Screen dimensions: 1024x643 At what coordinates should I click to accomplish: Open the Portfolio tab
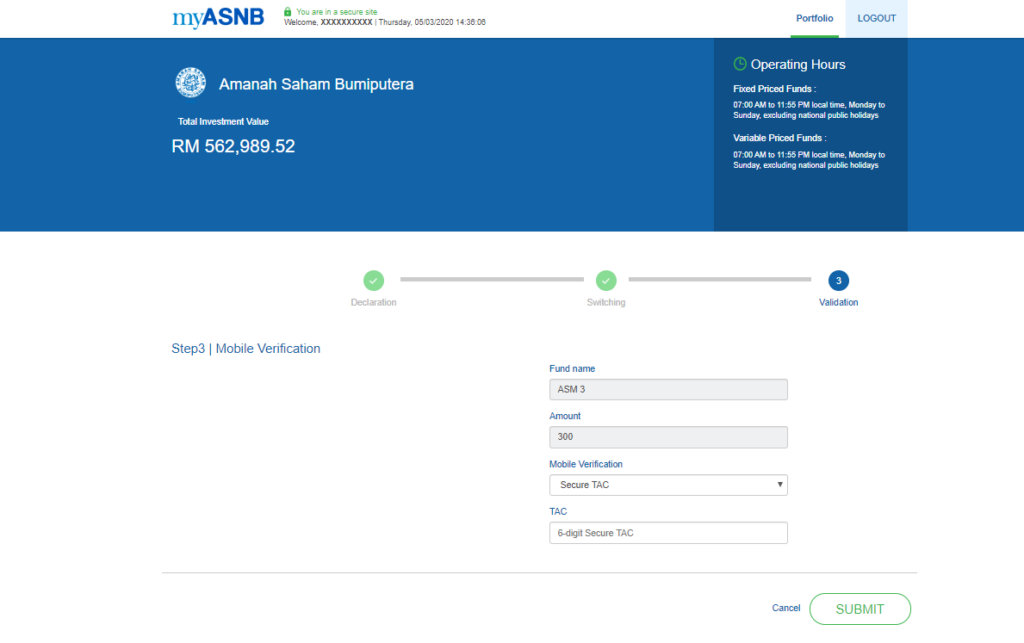[x=814, y=18]
